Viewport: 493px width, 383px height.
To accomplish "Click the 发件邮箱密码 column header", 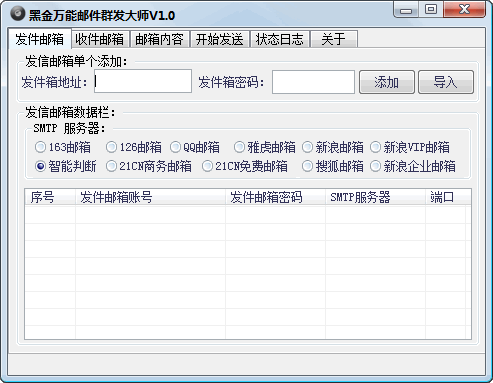I will click(x=275, y=197).
